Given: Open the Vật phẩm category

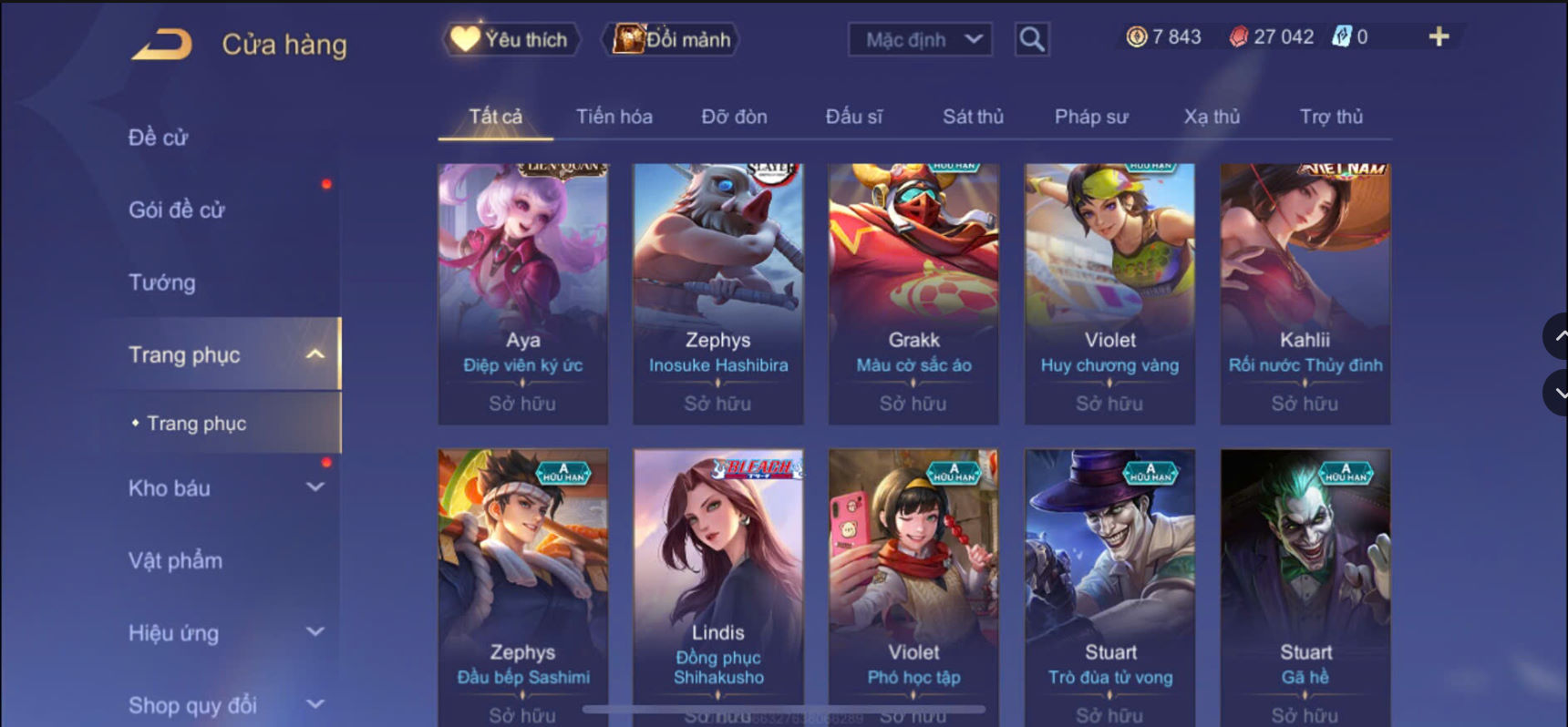Looking at the screenshot, I should [175, 560].
